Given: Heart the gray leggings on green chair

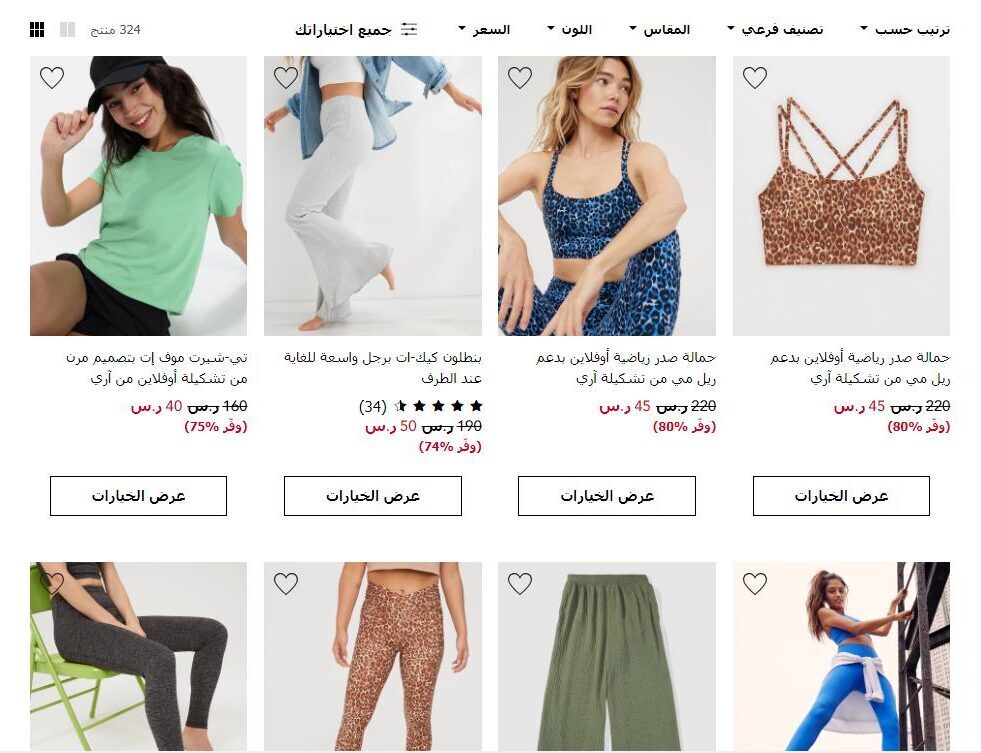Looking at the screenshot, I should [x=52, y=584].
